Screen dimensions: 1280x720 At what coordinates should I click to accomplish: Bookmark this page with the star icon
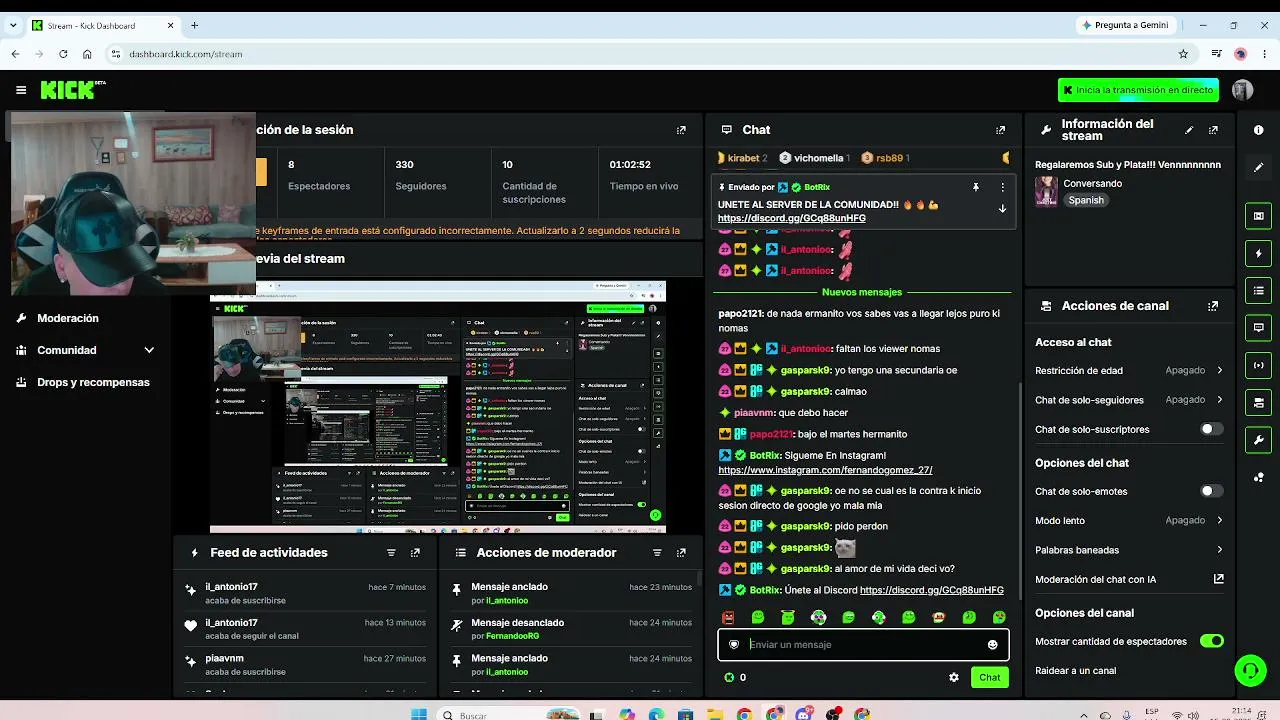1183,54
